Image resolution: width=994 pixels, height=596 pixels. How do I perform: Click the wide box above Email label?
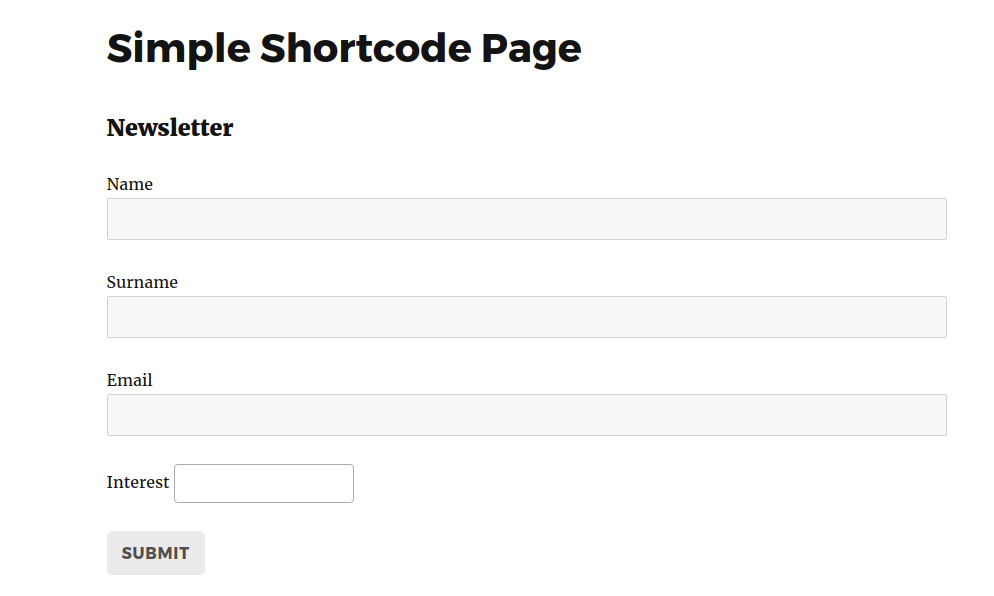526,317
